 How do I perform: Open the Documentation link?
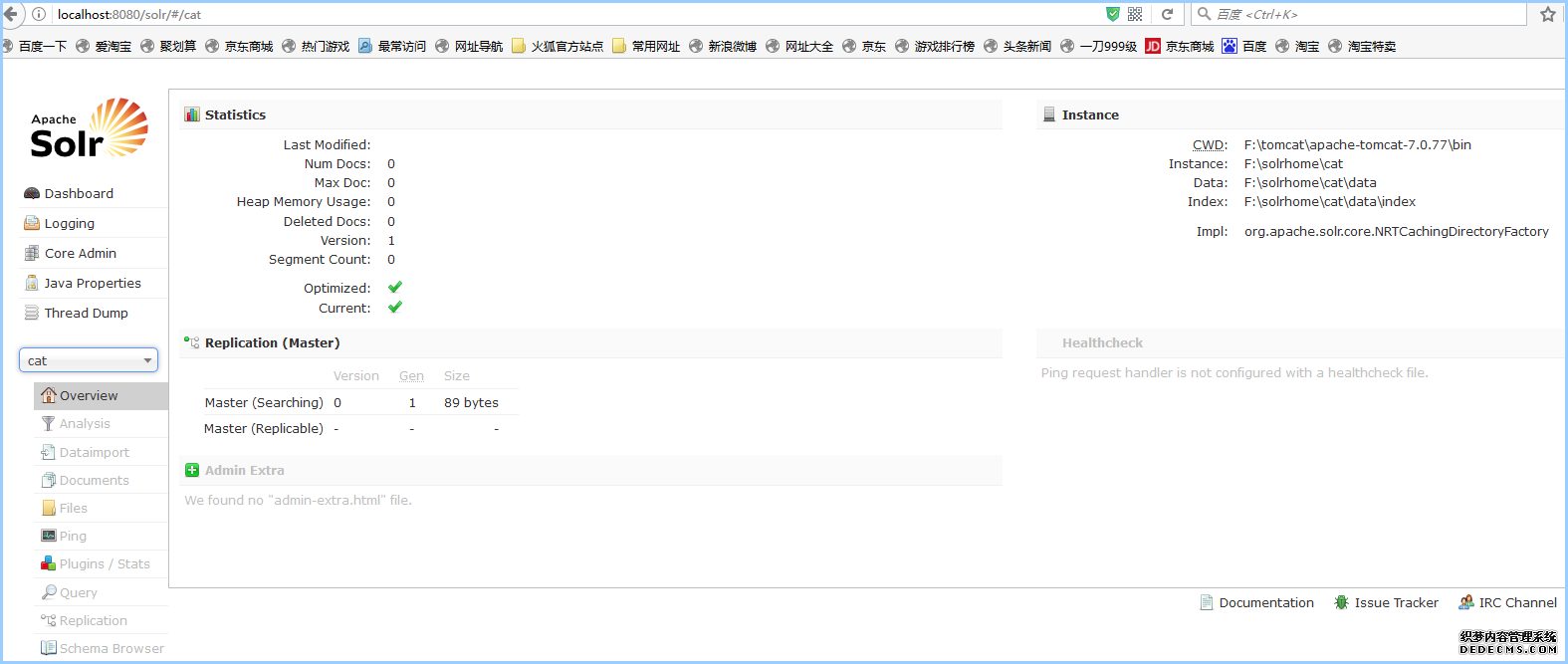[x=1265, y=602]
